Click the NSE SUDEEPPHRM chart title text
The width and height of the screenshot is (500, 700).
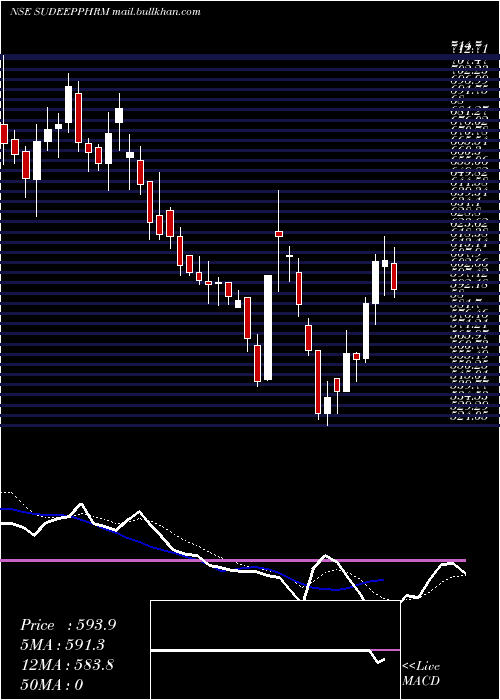[x=105, y=12]
